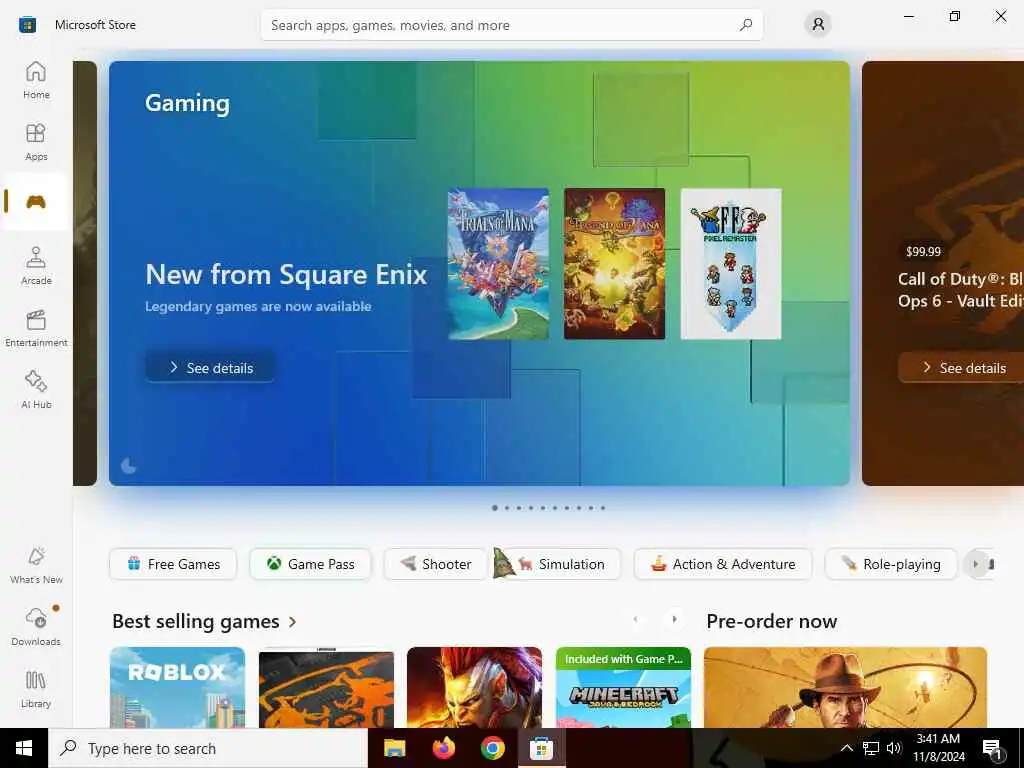
Task: Open the user account profile icon
Action: coord(818,25)
